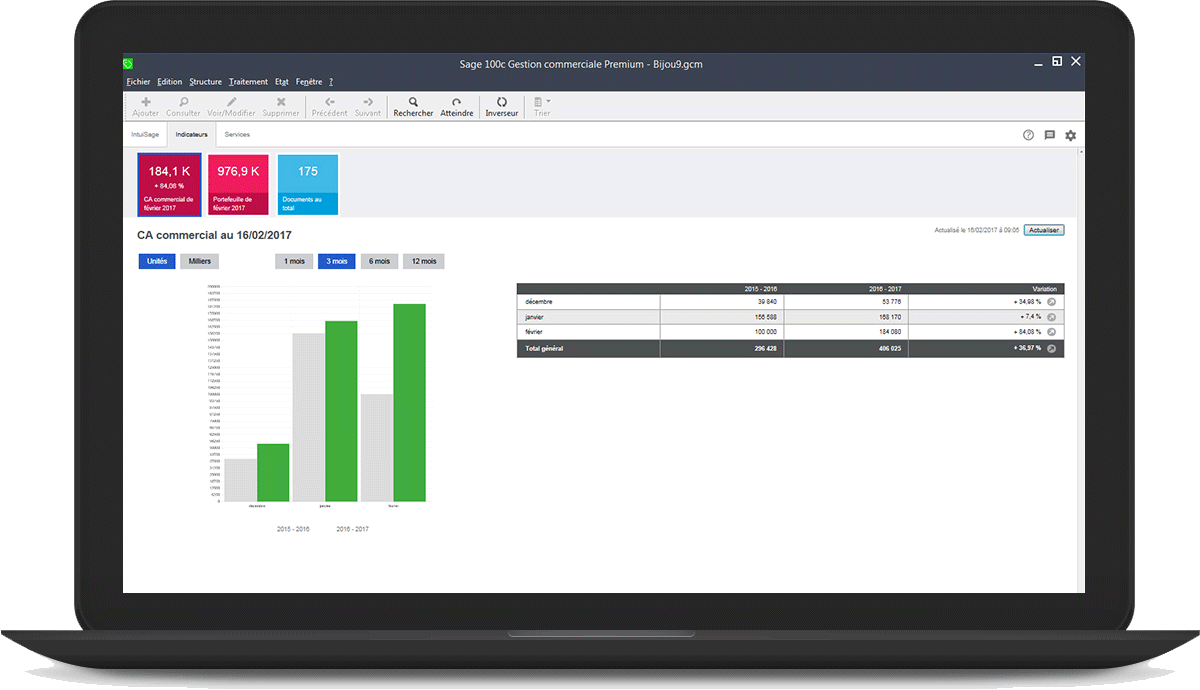Click the arrow icon in décembre row
1200x690 pixels.
pyautogui.click(x=1051, y=301)
